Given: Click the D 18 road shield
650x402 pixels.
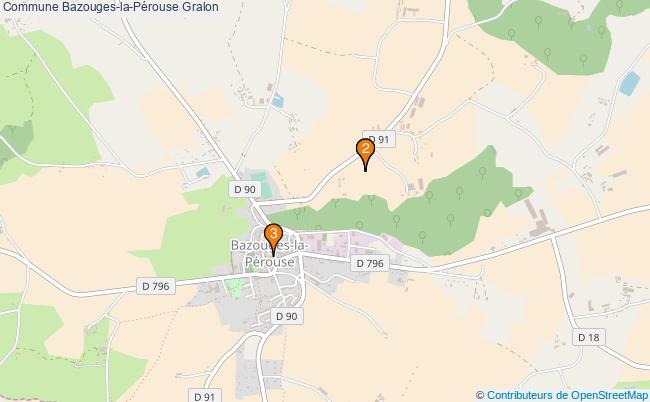Looking at the screenshot, I should coord(589,337).
